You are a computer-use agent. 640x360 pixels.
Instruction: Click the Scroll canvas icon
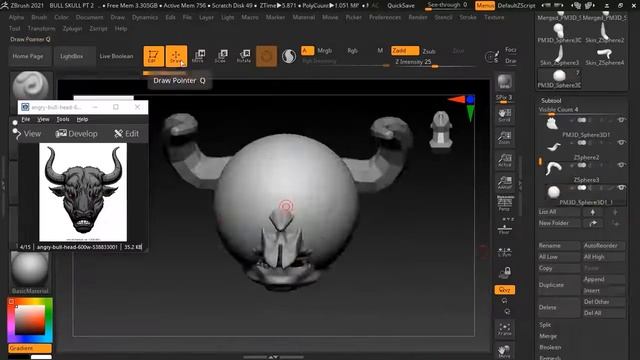click(x=504, y=116)
